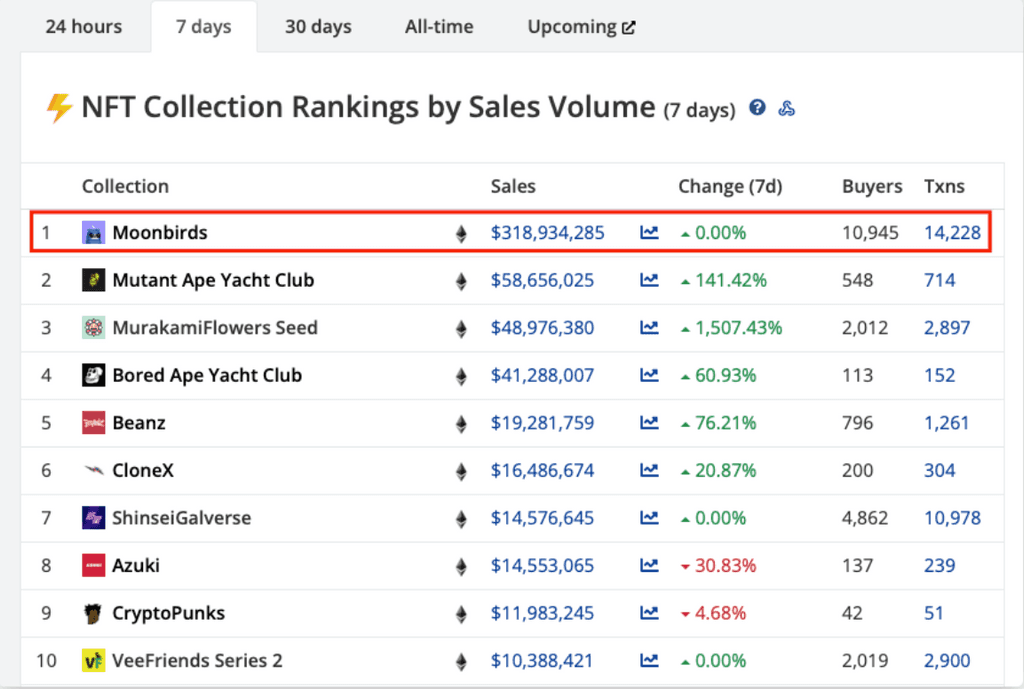Screen dimensions: 1024x689
Task: Click the MurakamiFlowers Seed avatar
Action: tap(93, 328)
